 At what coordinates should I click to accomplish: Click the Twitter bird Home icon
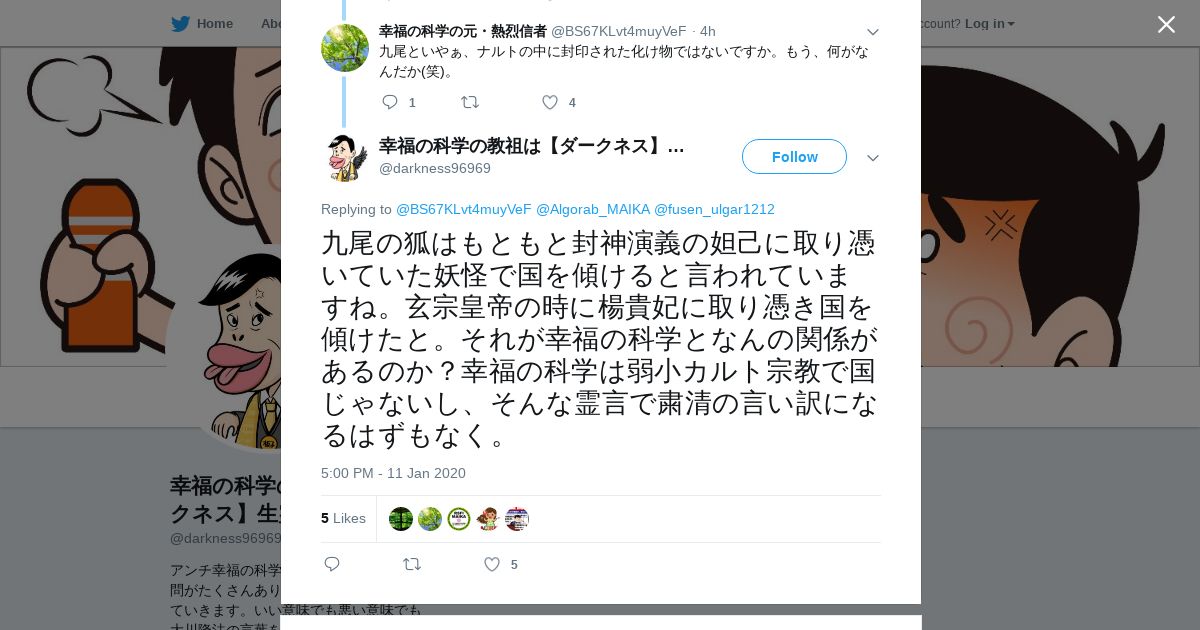[x=180, y=23]
